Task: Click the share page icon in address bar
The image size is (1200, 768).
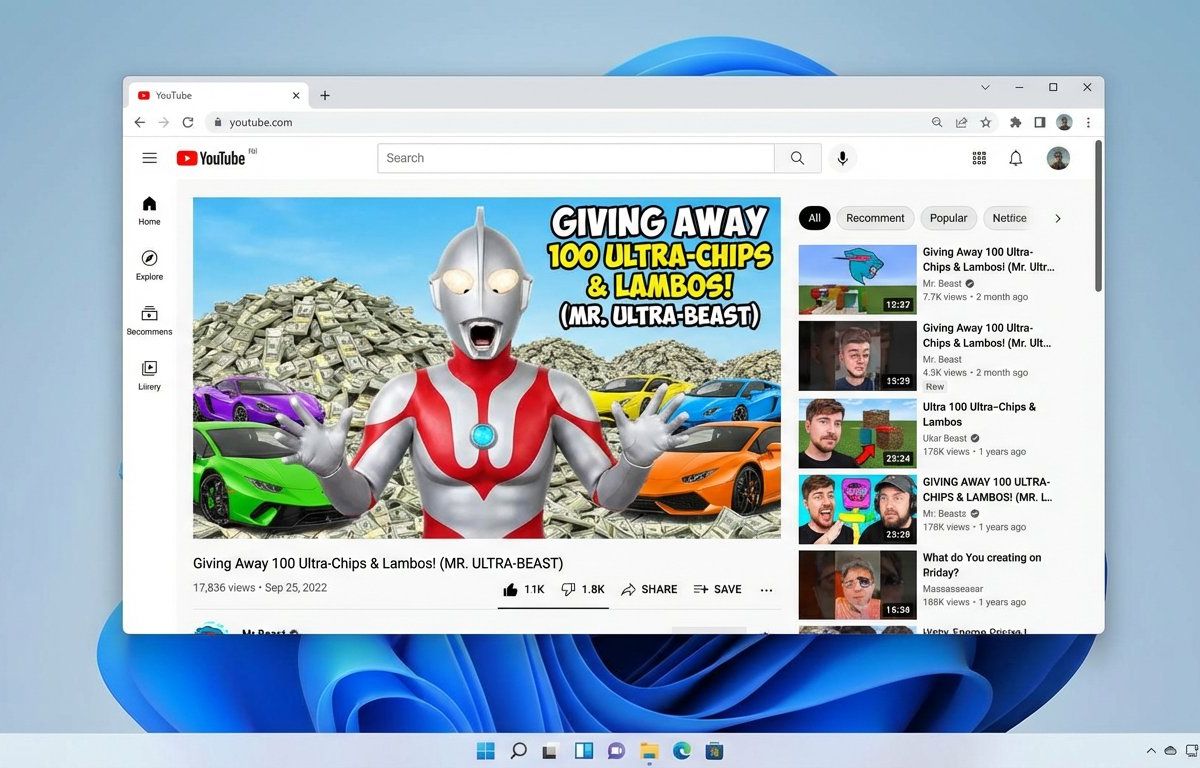Action: 961,122
